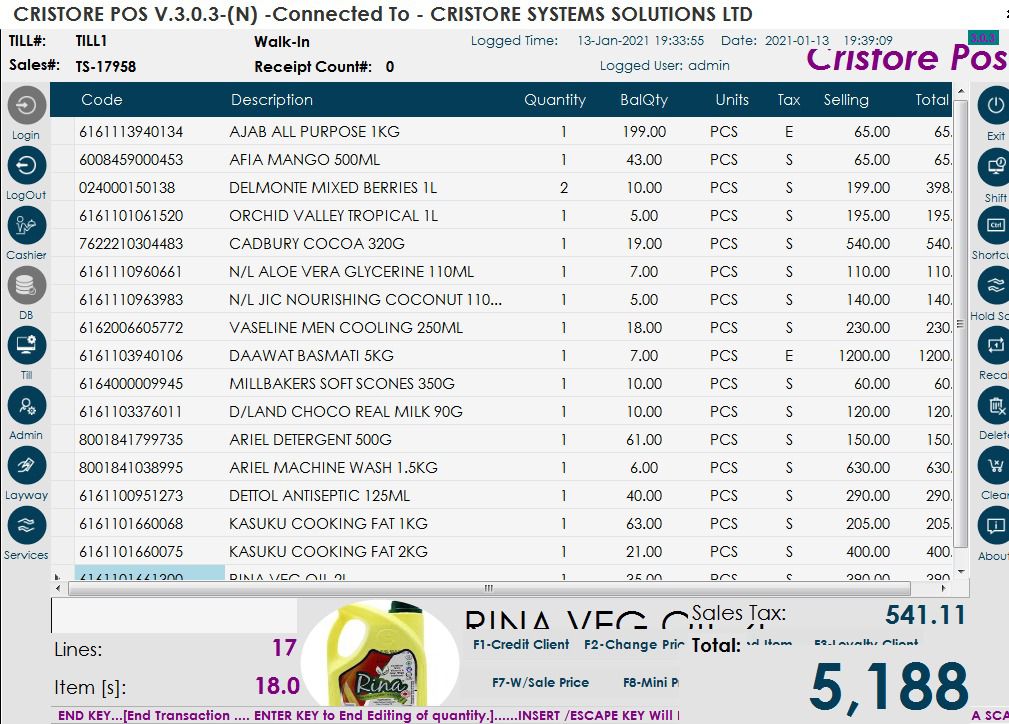Viewport: 1009px width, 724px height.
Task: Open the Admin settings icon
Action: point(26,406)
